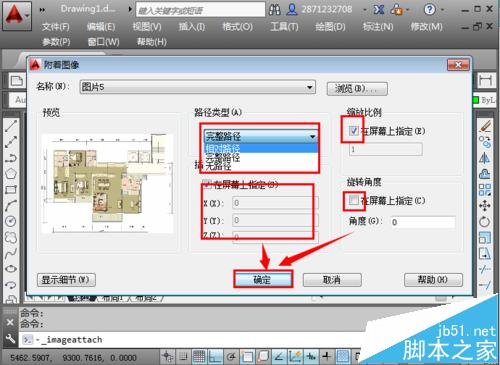500x365 pixels.
Task: Select the Line draw tool
Action: pos(11,126)
